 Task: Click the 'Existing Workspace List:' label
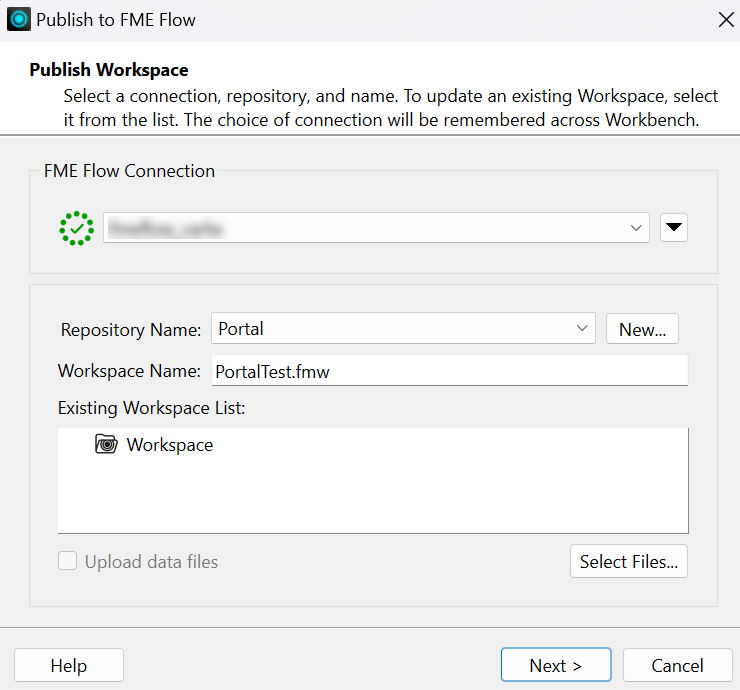click(151, 408)
